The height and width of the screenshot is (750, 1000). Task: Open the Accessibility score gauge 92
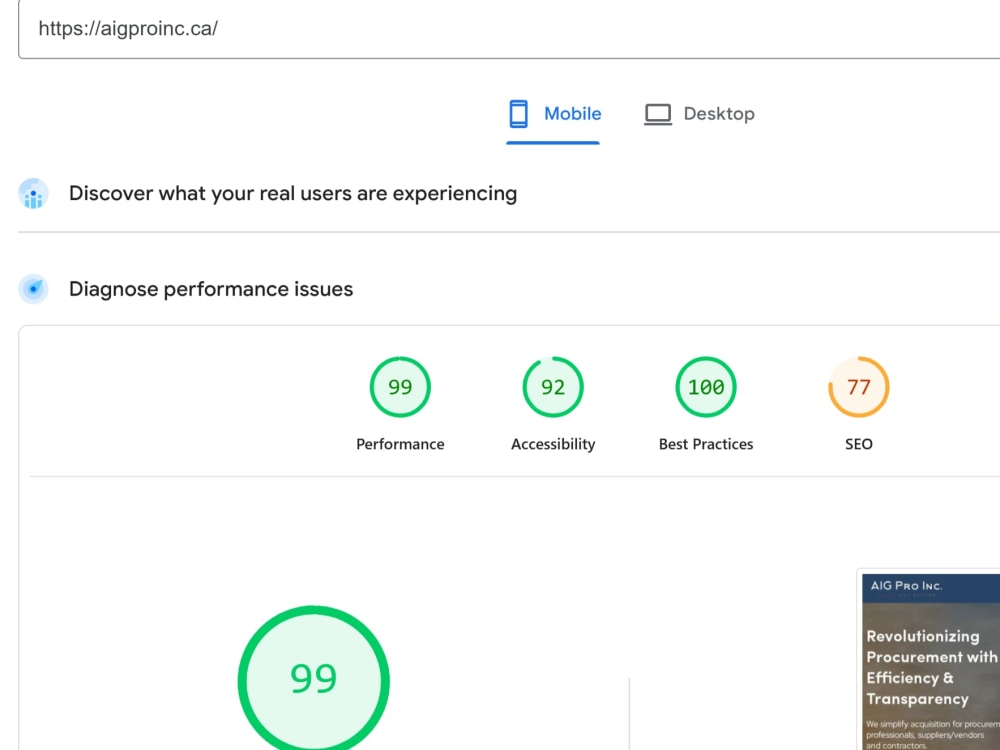pos(553,387)
